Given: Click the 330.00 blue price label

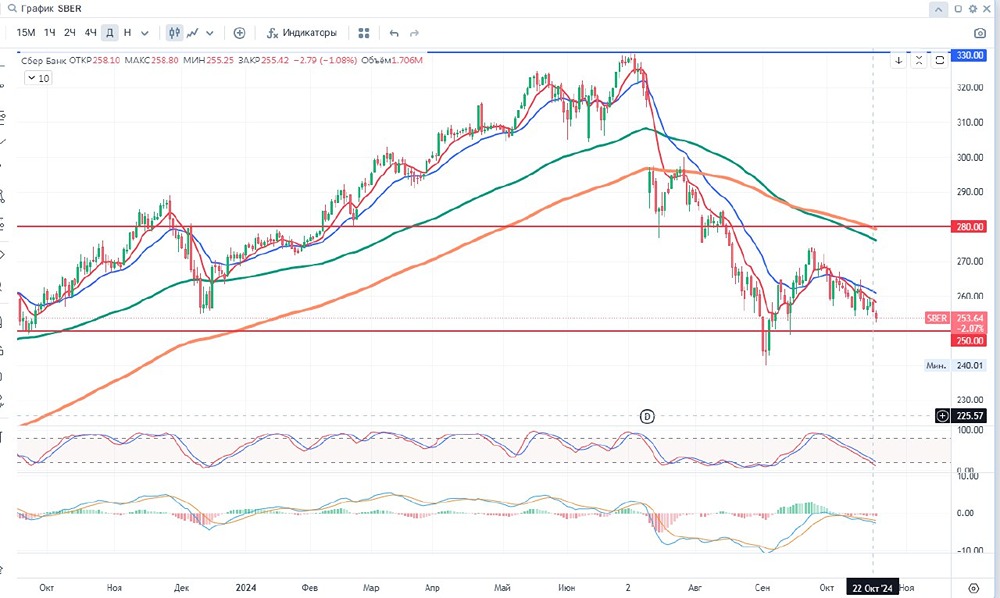Looking at the screenshot, I should [969, 55].
